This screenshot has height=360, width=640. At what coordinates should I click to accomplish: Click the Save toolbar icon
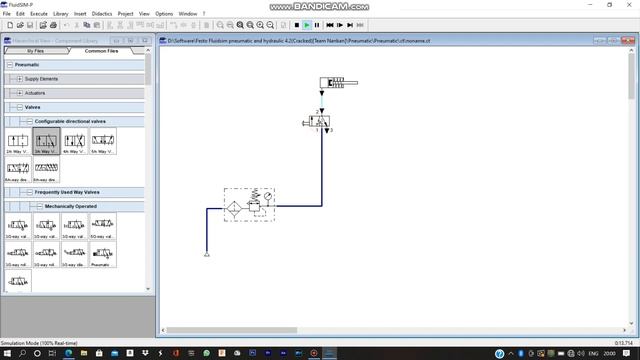point(30,25)
